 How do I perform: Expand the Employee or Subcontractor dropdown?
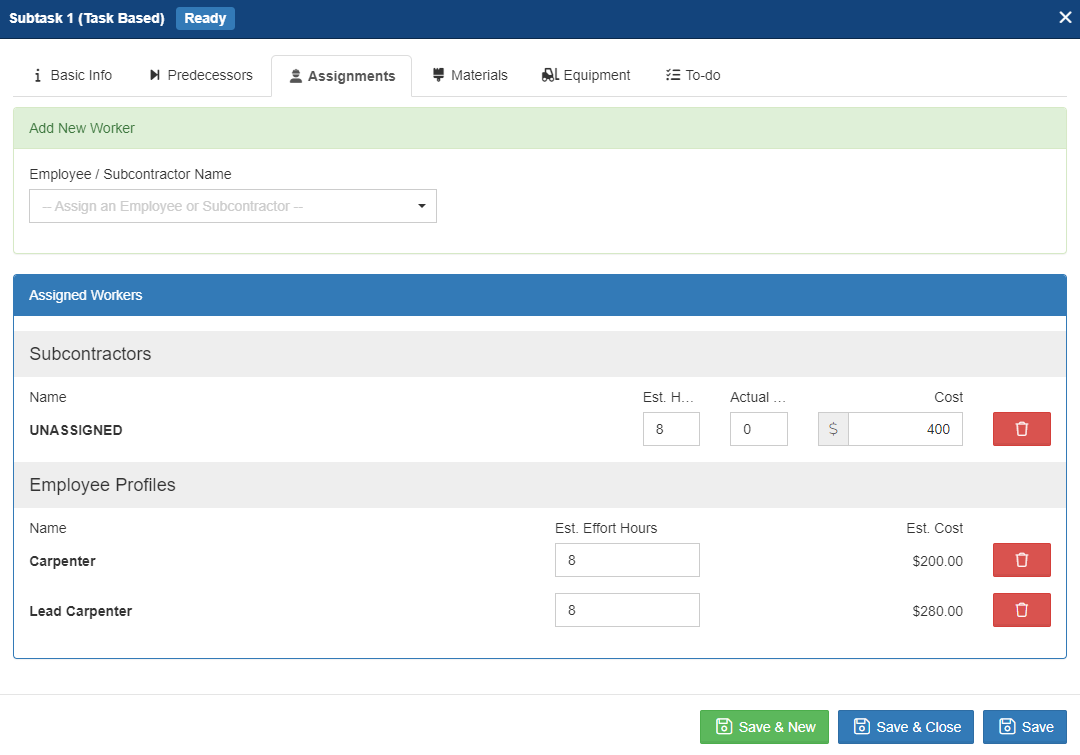click(233, 206)
